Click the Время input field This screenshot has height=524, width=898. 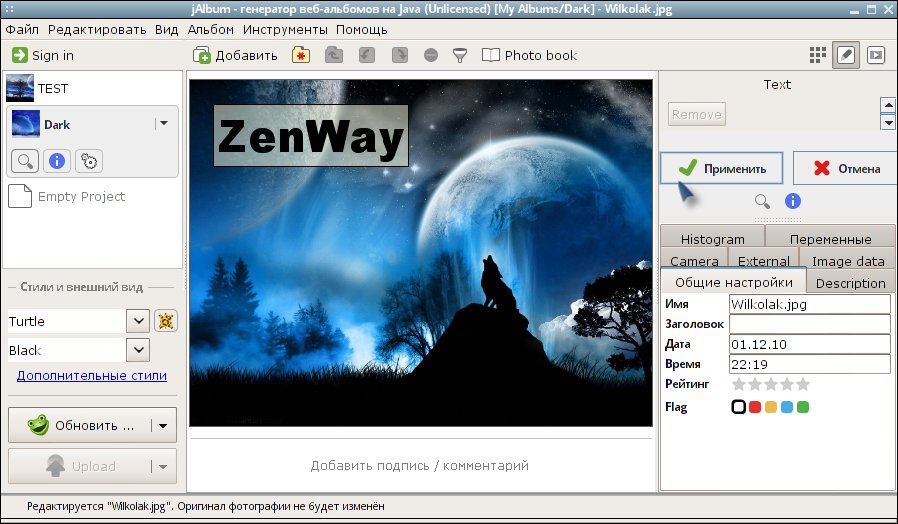pos(810,364)
